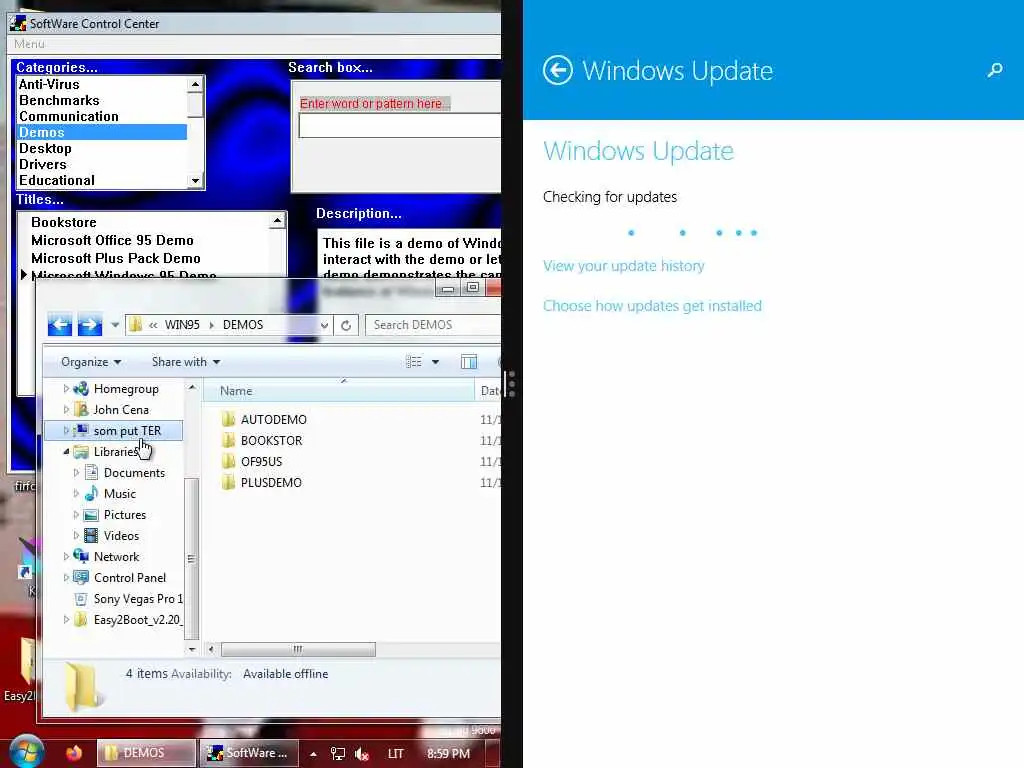Click Choose how updates get installed
The width and height of the screenshot is (1024, 768).
pyautogui.click(x=652, y=306)
